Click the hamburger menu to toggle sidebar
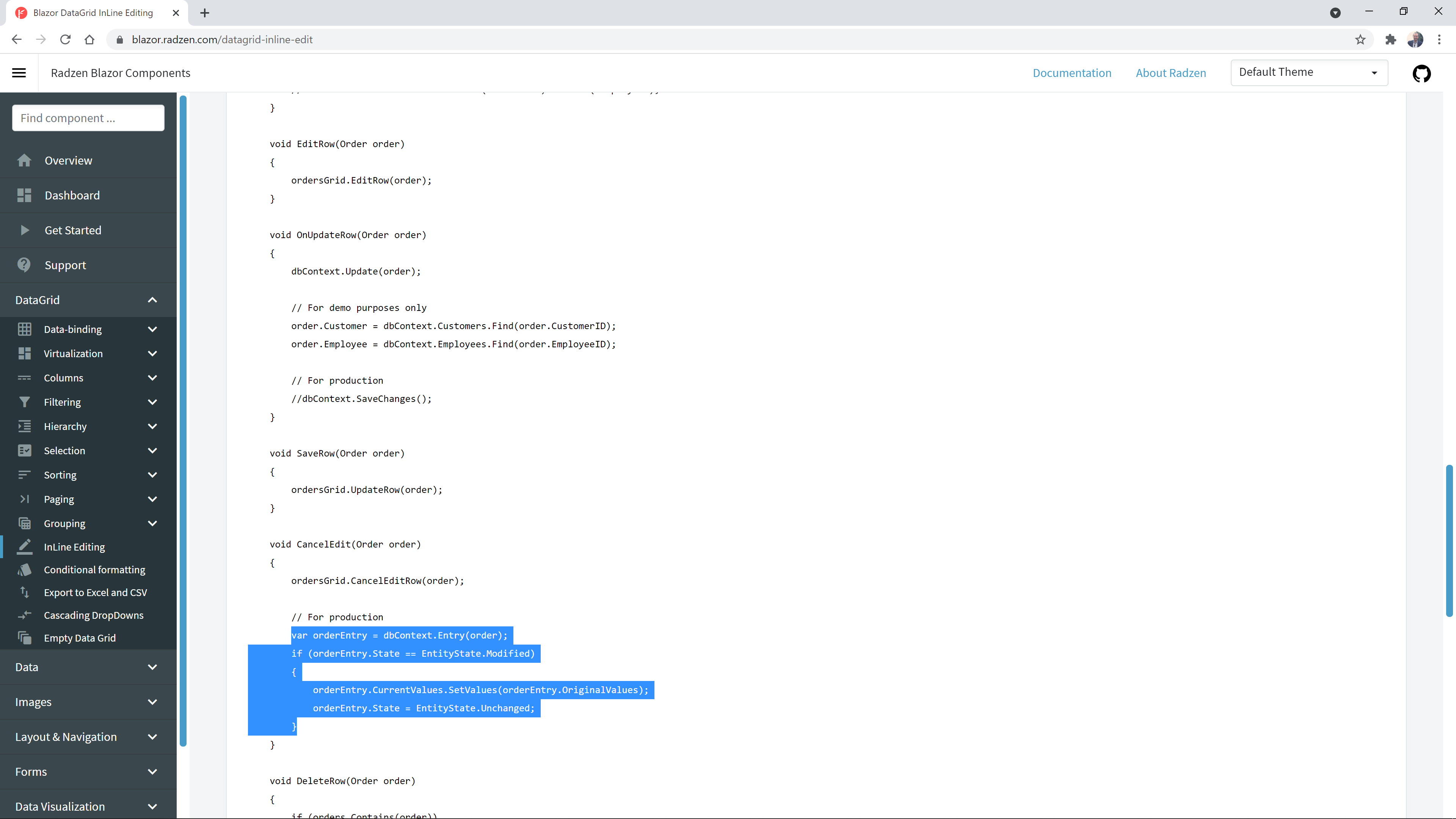Image resolution: width=1456 pixels, height=819 pixels. pos(19,73)
